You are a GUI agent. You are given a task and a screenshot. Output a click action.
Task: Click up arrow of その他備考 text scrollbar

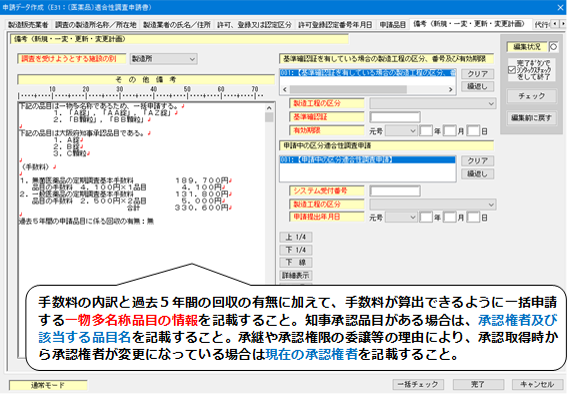tap(269, 108)
